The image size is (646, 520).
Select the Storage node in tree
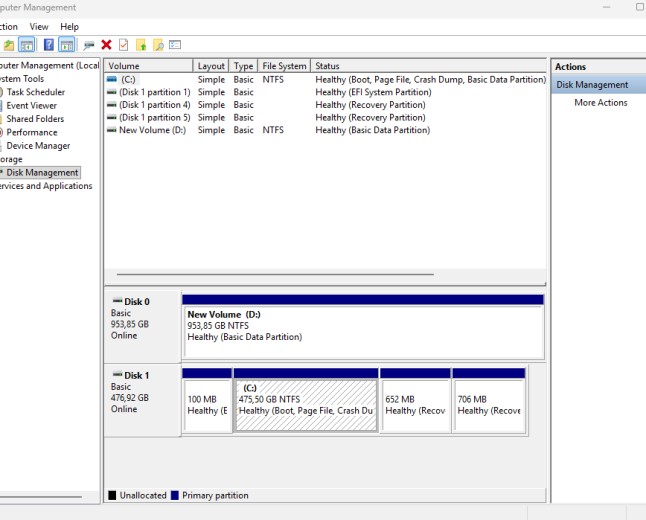pos(11,159)
